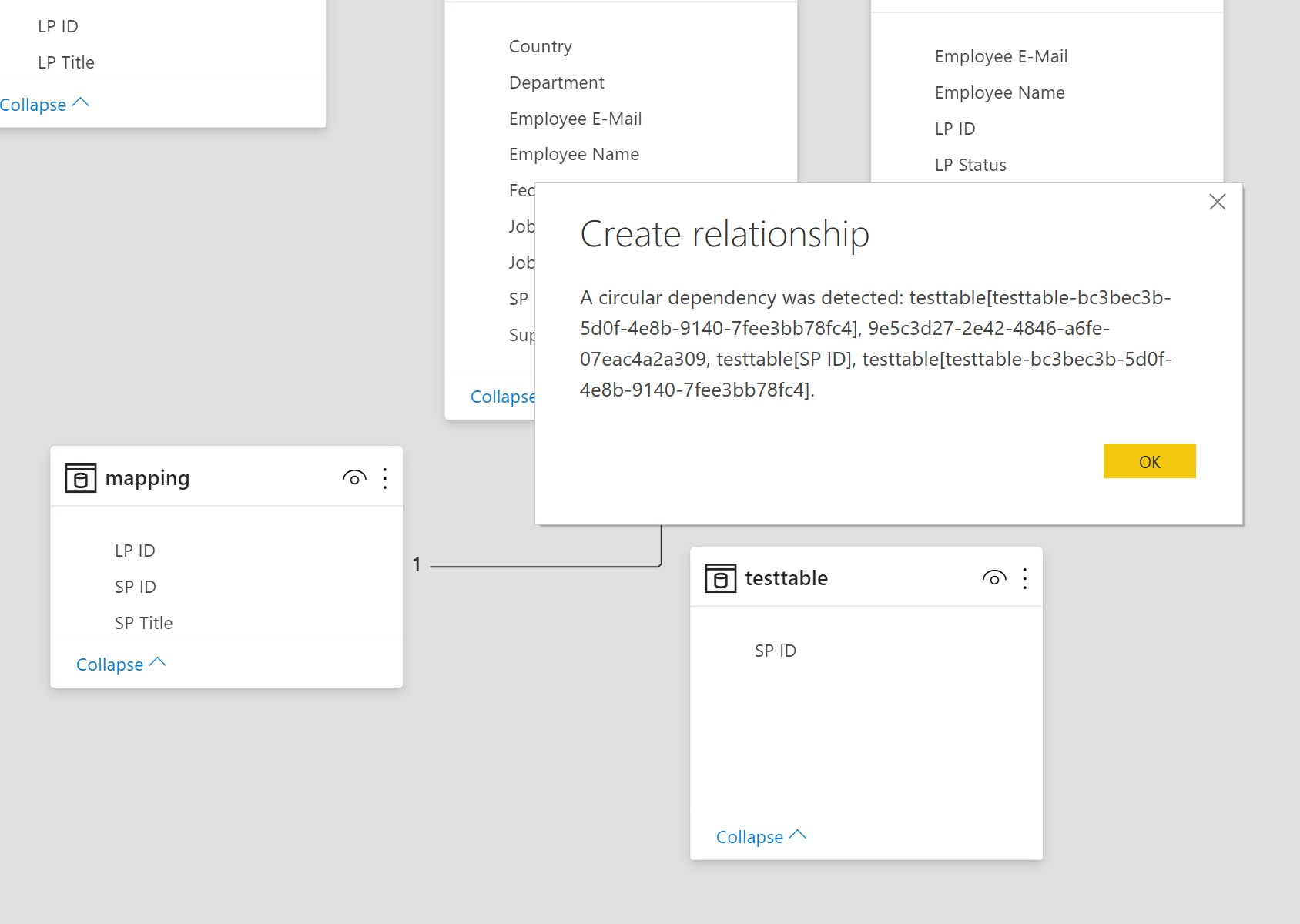Select the LP Status field
Screen dimensions: 1300x924
[x=970, y=165]
